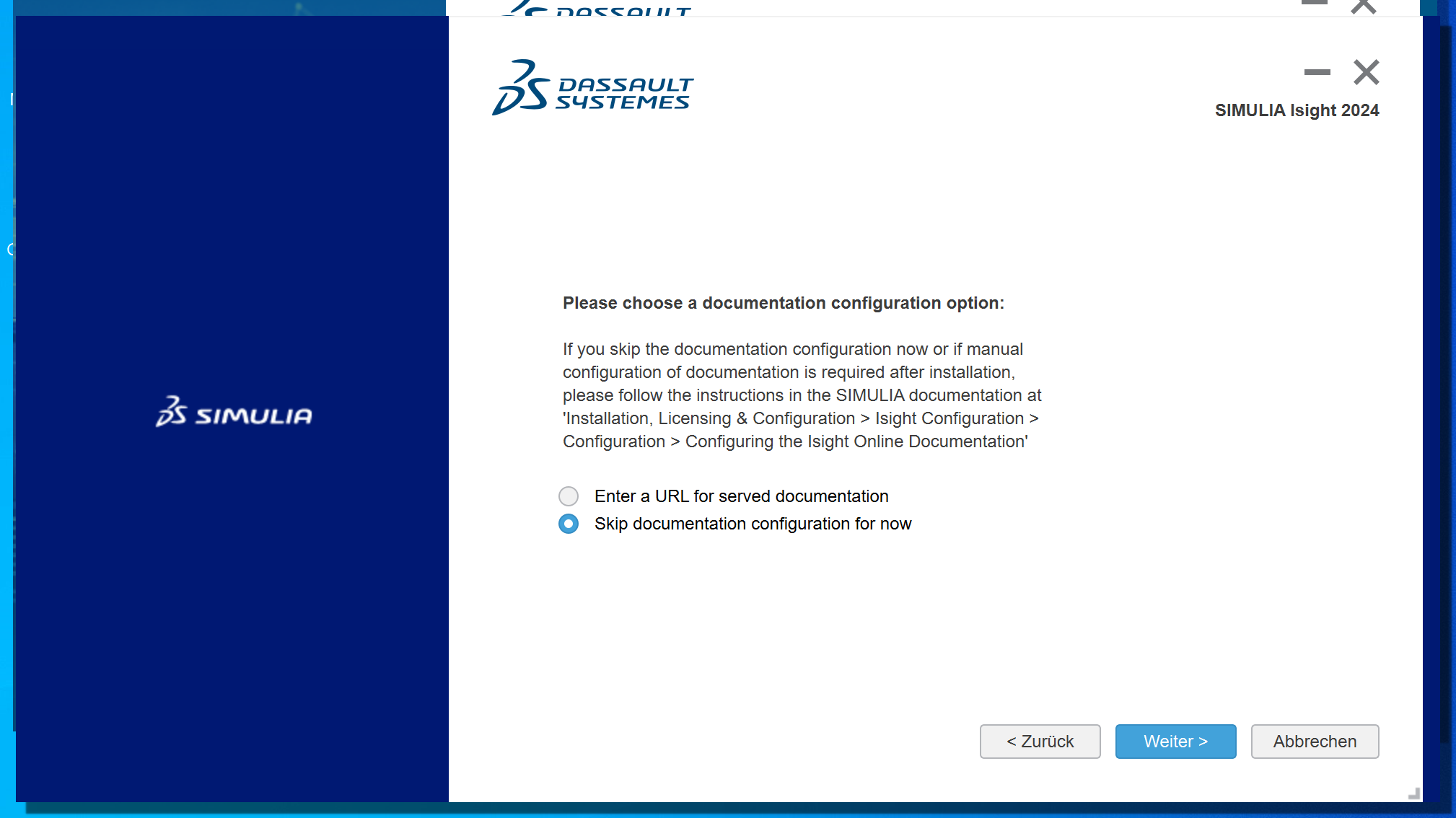The width and height of the screenshot is (1456, 818).
Task: Click the resize grip at the dialog corner
Action: (1414, 793)
